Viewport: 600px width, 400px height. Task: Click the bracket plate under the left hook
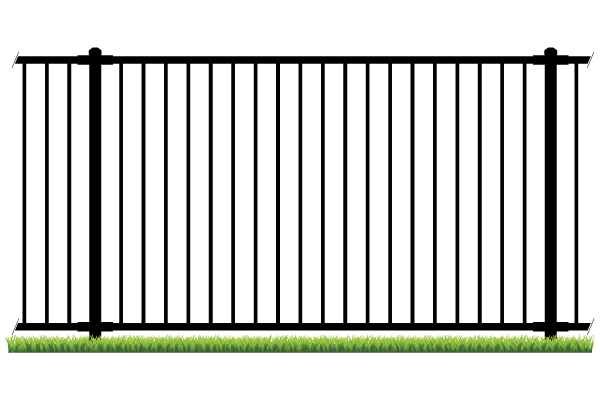[x=94, y=60]
